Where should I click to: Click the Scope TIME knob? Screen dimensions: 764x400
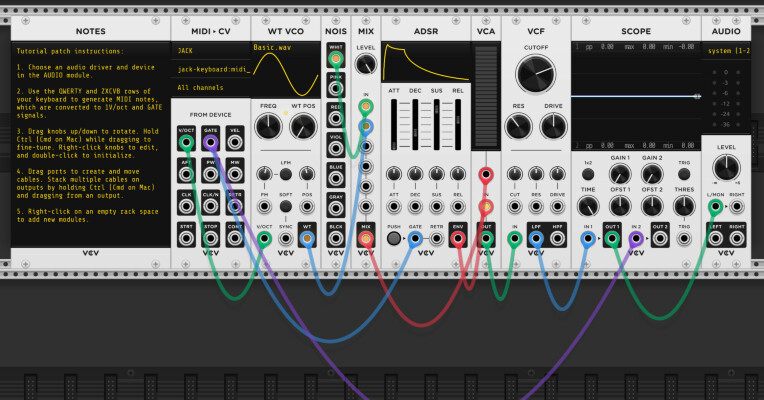pyautogui.click(x=588, y=204)
